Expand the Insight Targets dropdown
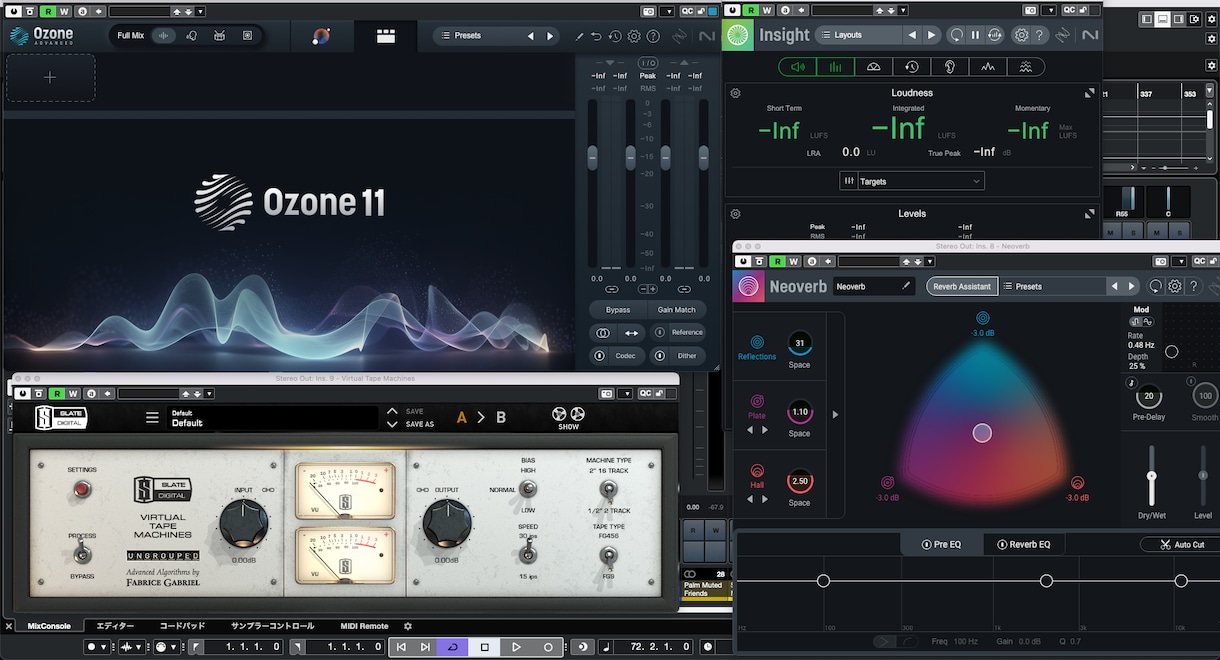The width and height of the screenshot is (1220, 660). (912, 181)
